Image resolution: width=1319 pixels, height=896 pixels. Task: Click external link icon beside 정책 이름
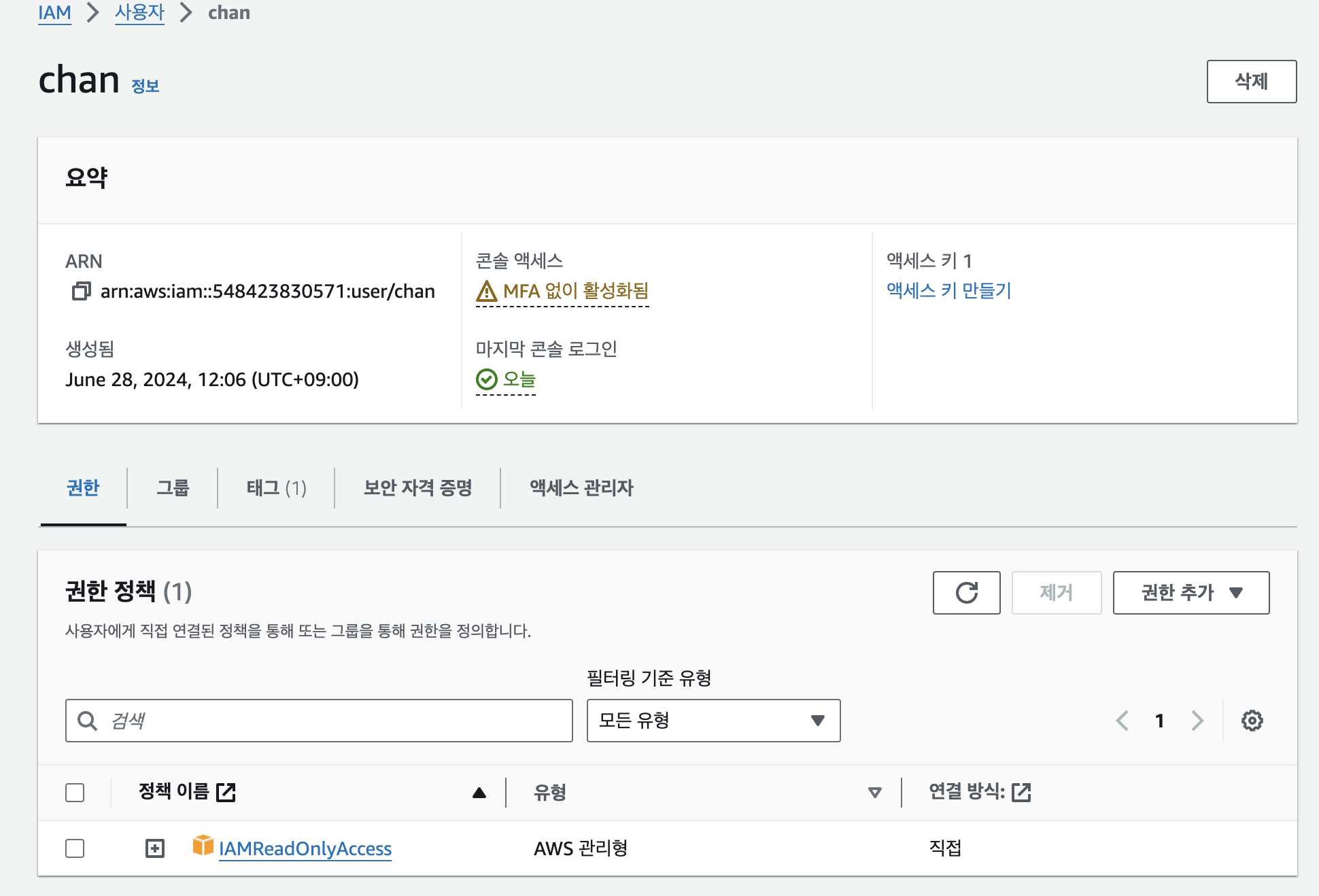tap(226, 792)
